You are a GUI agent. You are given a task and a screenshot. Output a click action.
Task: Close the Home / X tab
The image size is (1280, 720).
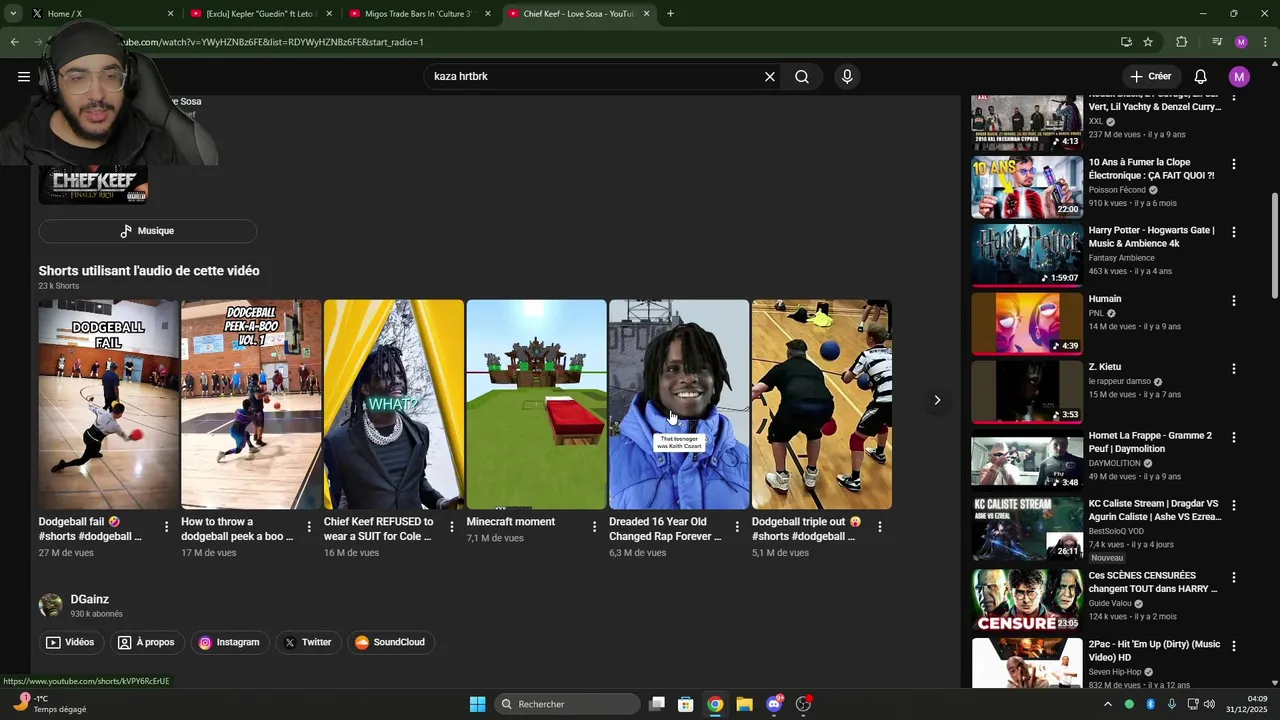coord(170,14)
